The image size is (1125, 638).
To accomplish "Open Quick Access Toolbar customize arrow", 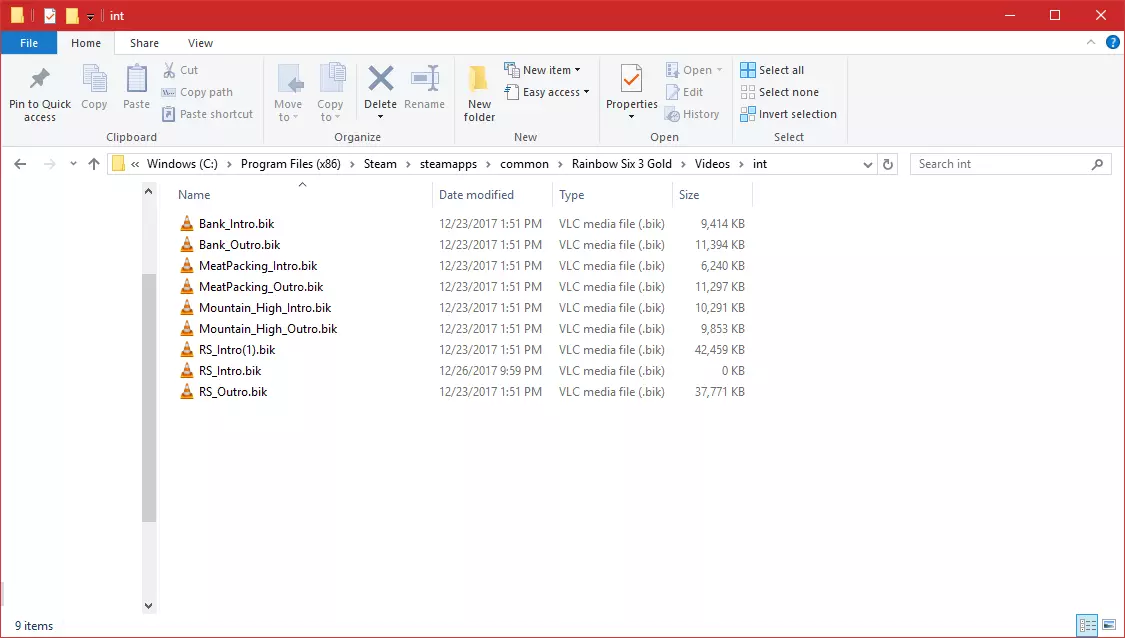I will click(90, 16).
